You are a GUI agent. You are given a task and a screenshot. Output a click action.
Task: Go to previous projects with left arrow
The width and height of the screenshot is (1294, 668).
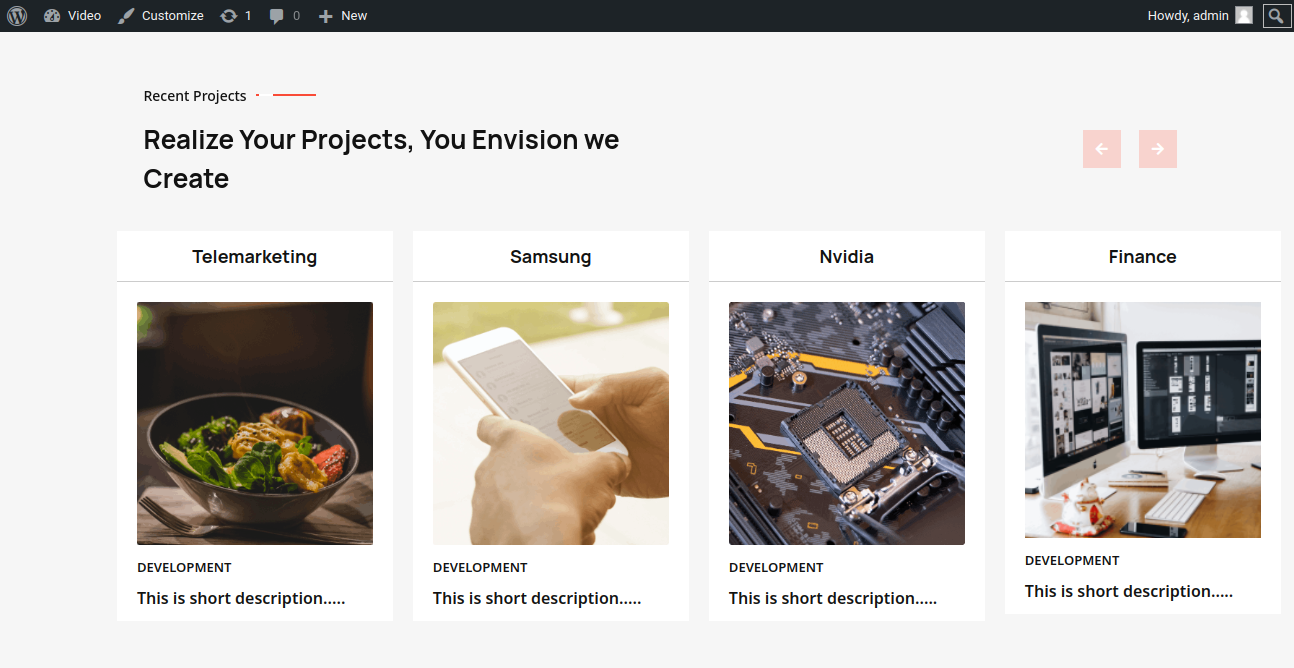tap(1102, 149)
